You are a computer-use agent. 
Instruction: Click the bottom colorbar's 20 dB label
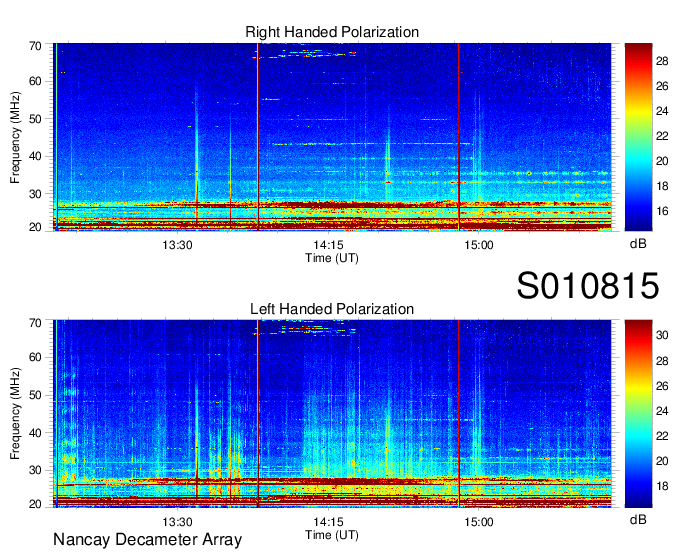click(x=662, y=461)
